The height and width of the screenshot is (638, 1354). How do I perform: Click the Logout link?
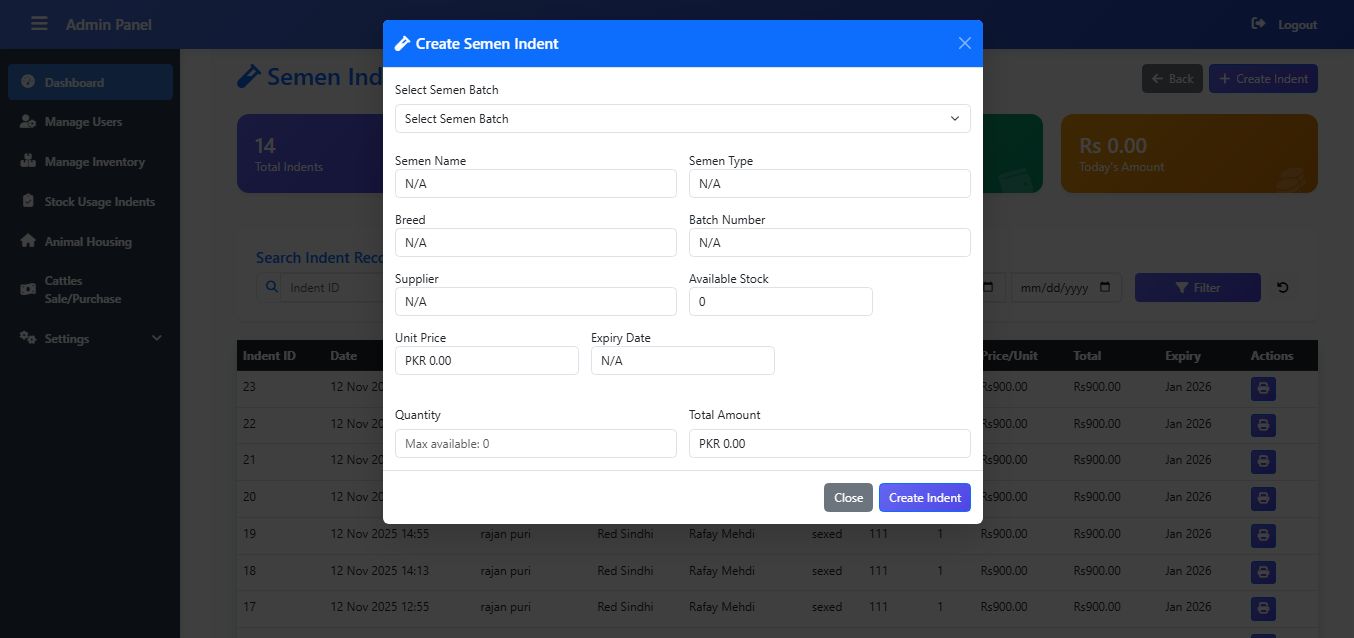(x=1285, y=24)
